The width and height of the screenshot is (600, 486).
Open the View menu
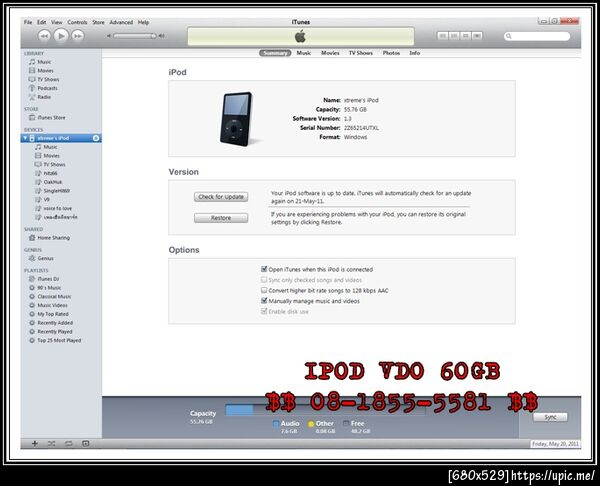point(57,22)
